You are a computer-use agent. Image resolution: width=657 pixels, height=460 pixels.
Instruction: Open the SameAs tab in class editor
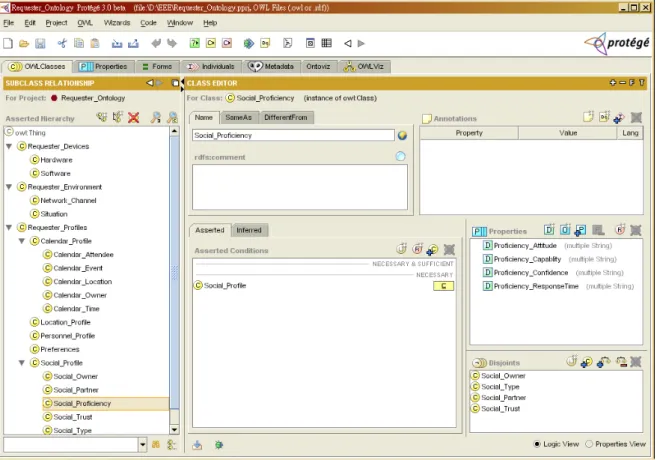click(239, 118)
